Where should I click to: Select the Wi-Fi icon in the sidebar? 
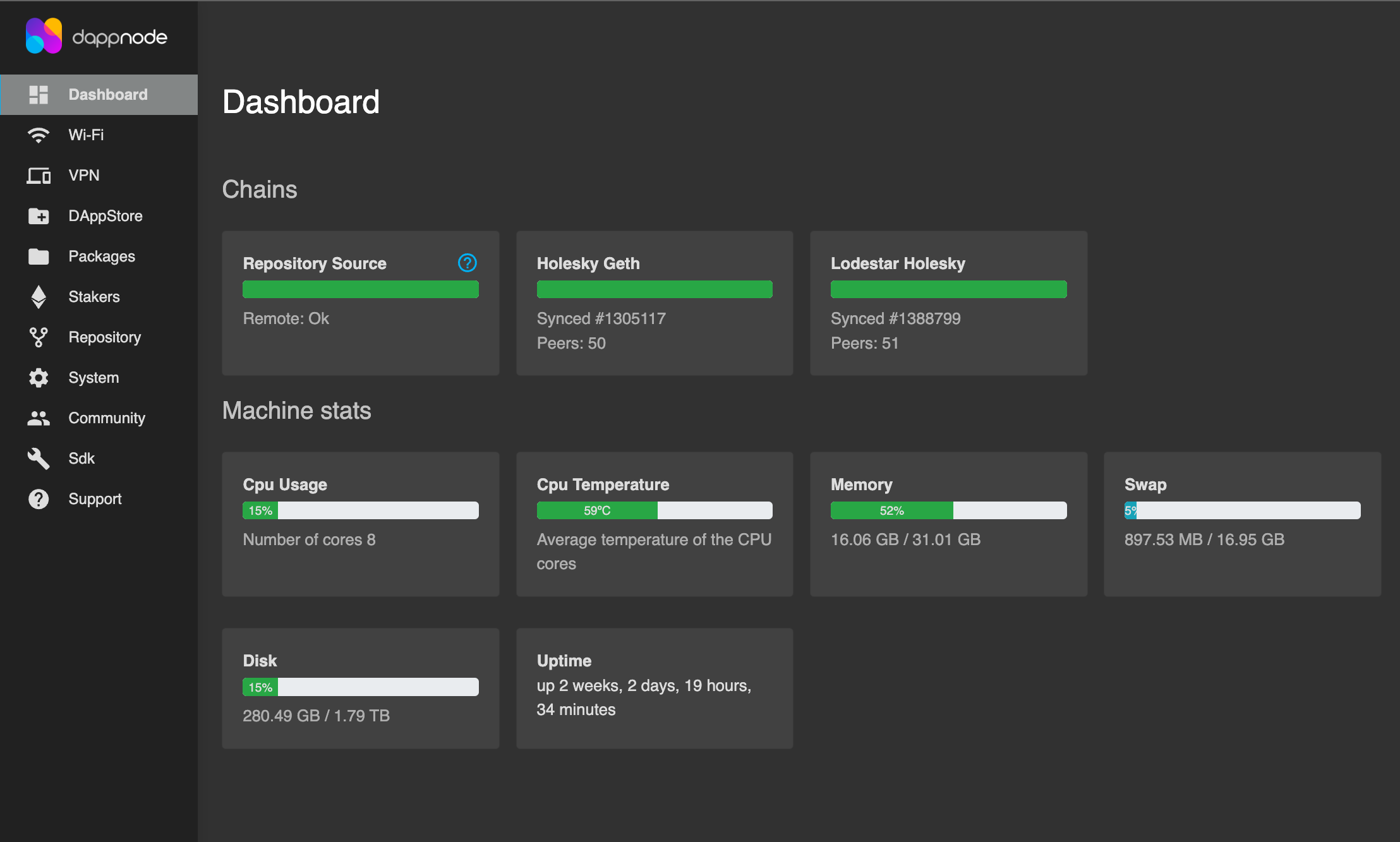pyautogui.click(x=39, y=135)
